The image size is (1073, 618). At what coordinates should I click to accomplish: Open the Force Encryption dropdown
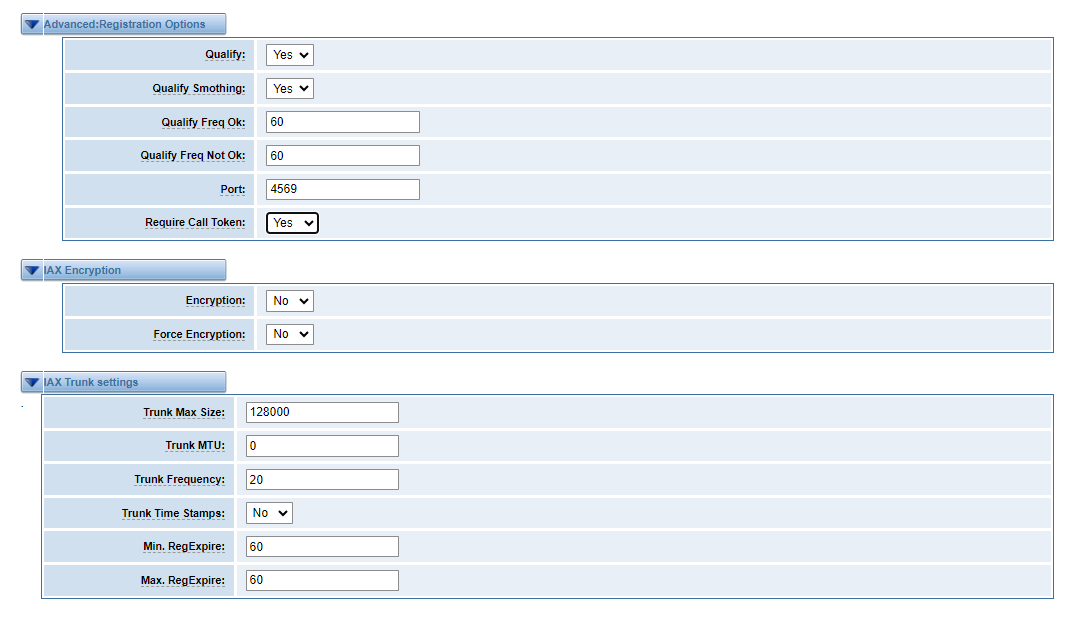coord(290,334)
